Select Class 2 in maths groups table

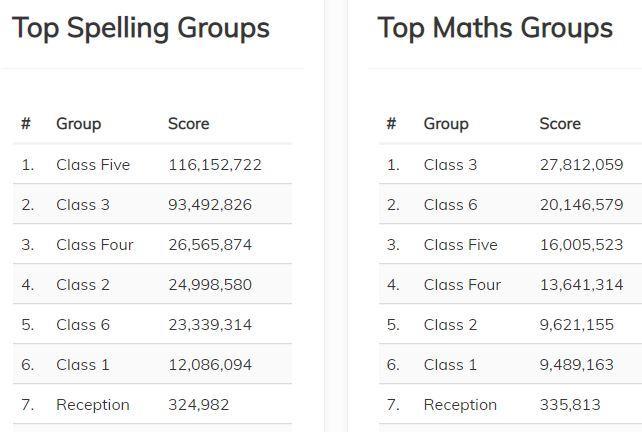coord(450,325)
